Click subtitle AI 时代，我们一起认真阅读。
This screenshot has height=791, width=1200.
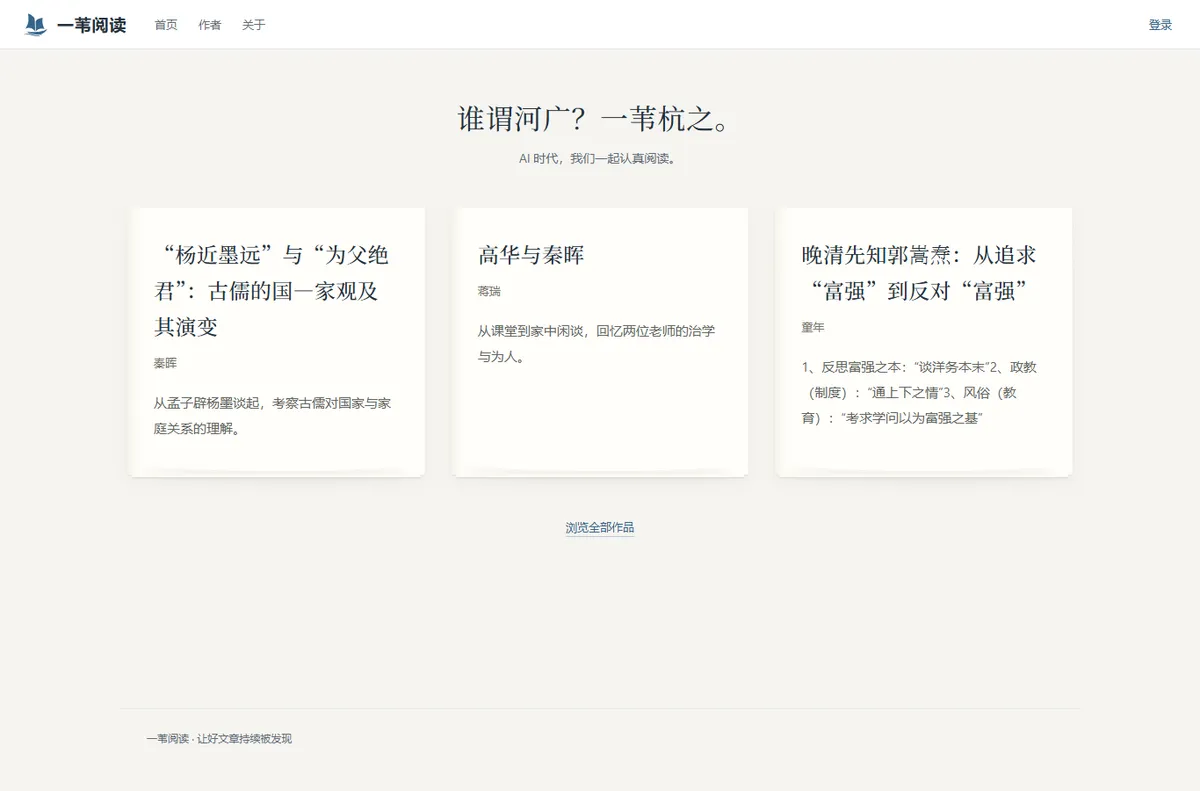pos(600,158)
